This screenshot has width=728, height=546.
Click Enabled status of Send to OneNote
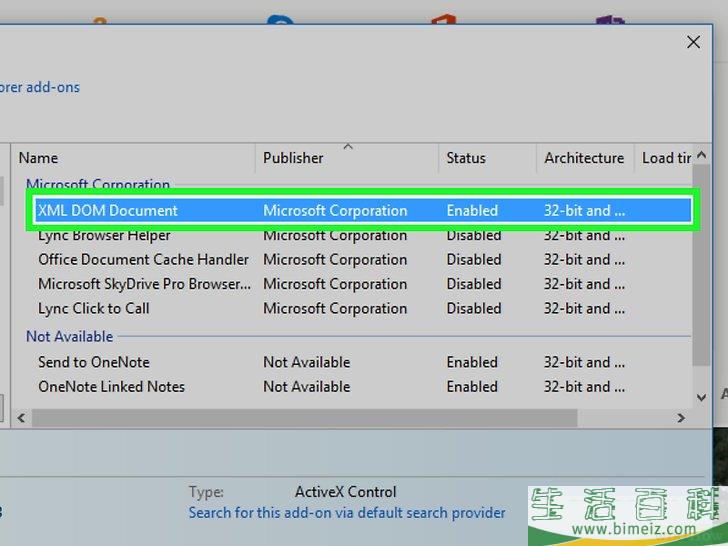click(472, 362)
